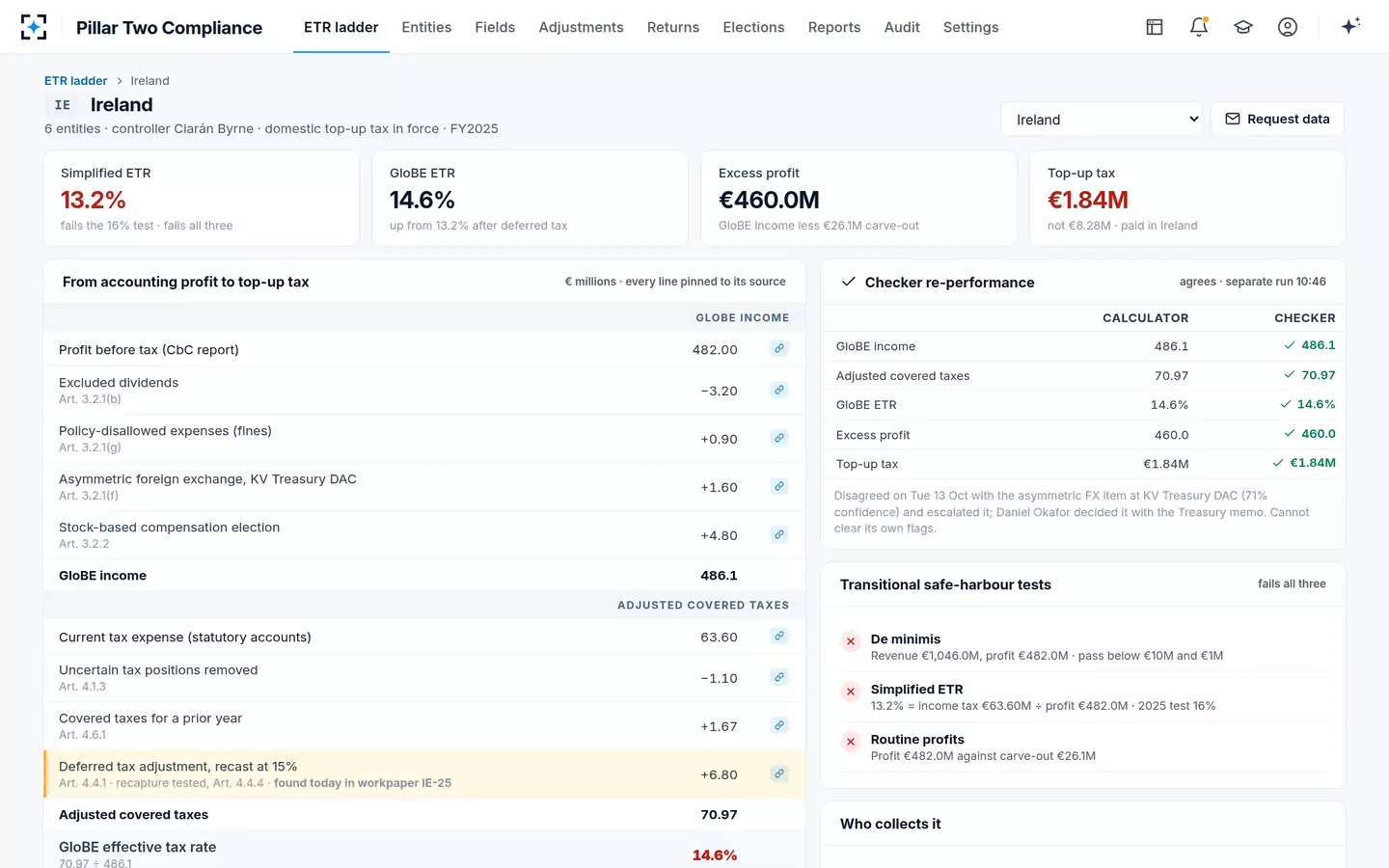Click the Pillar Two Compliance title
Viewport: 1389px width, 868px height.
(169, 28)
